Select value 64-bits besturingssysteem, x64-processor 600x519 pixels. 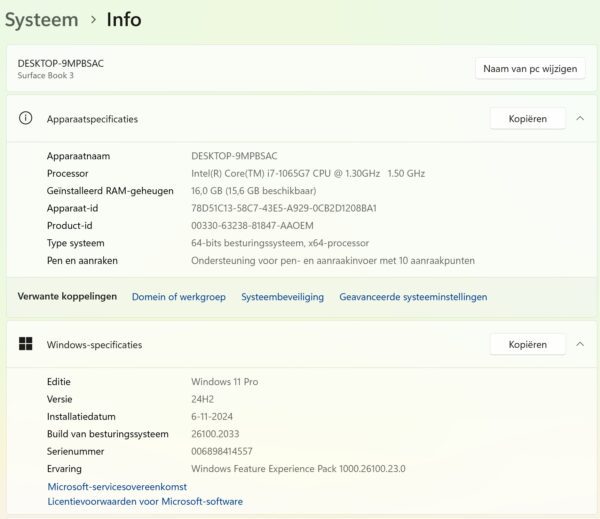pos(280,243)
